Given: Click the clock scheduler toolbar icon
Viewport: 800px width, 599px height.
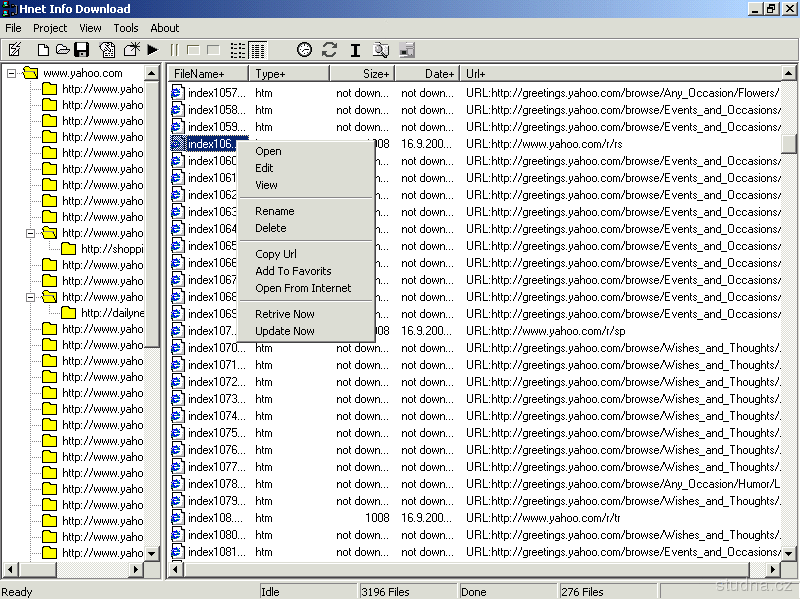Looking at the screenshot, I should 304,50.
